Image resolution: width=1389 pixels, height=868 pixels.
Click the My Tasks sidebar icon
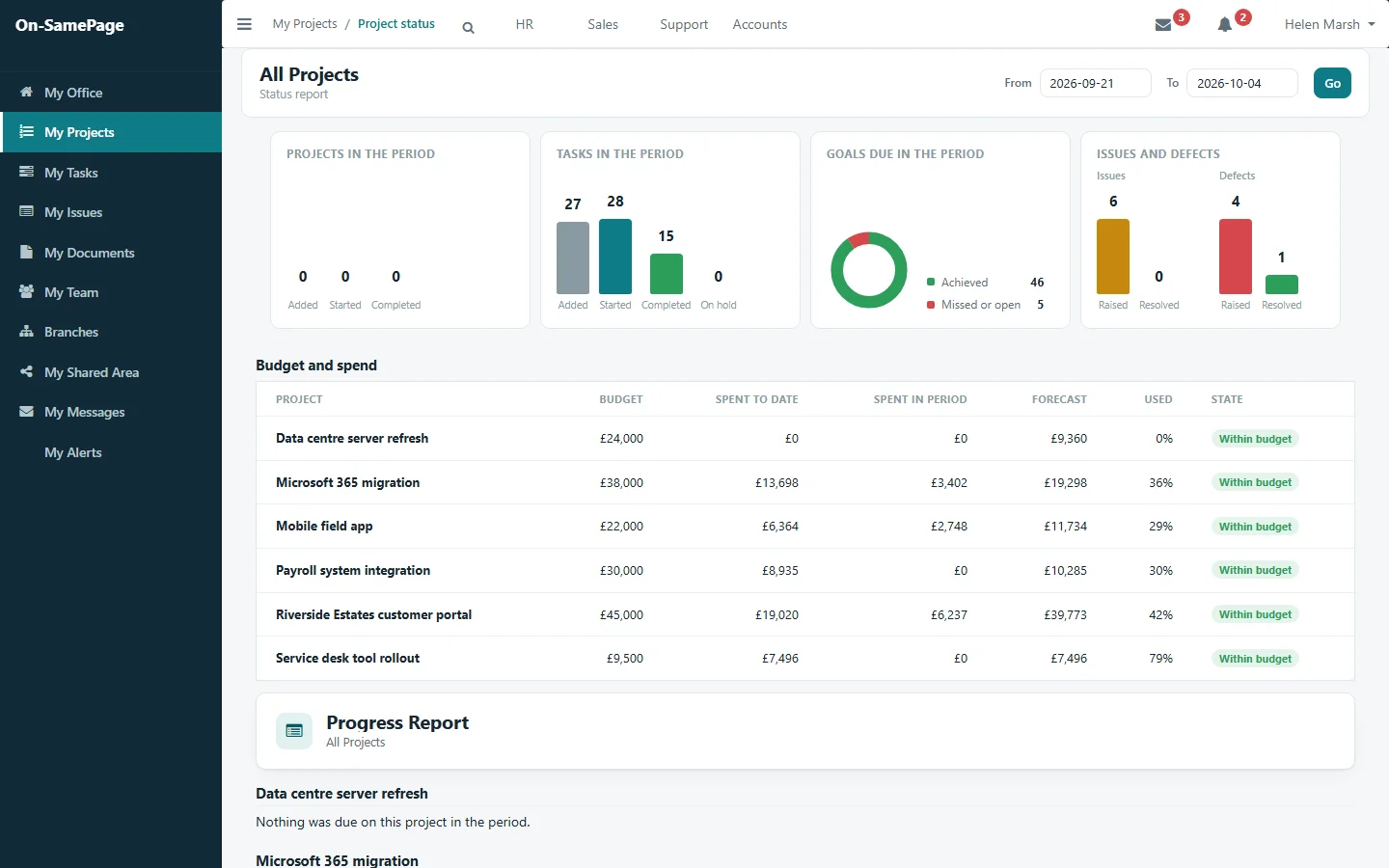[x=26, y=172]
